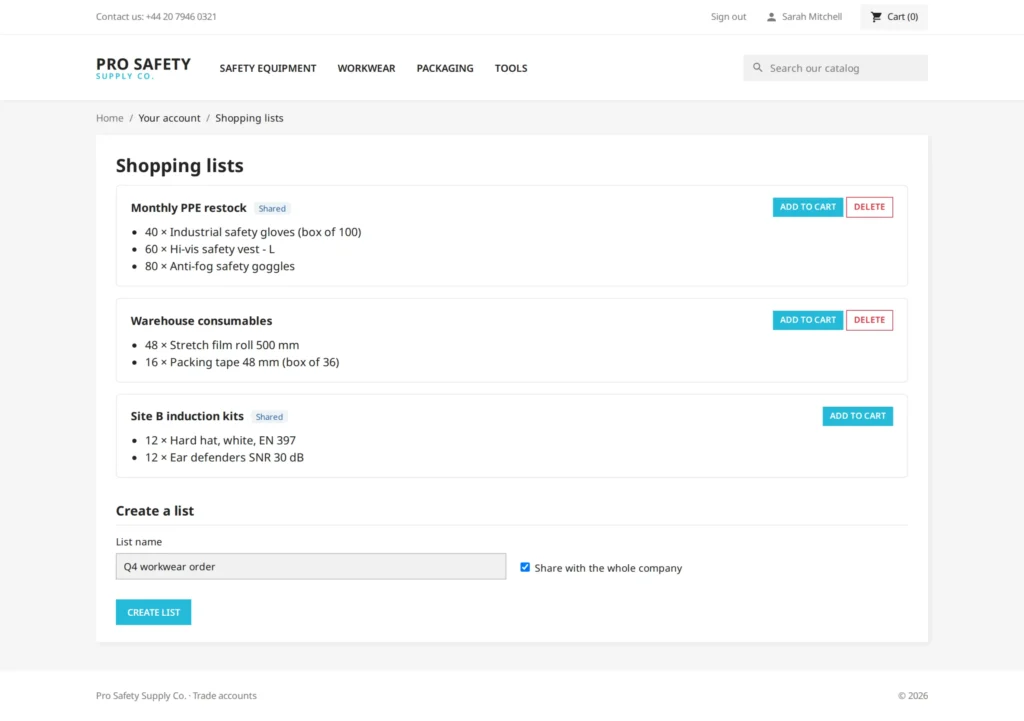
Task: Click 12 × Ear defenders SNR 30 dB item
Action: click(x=224, y=457)
